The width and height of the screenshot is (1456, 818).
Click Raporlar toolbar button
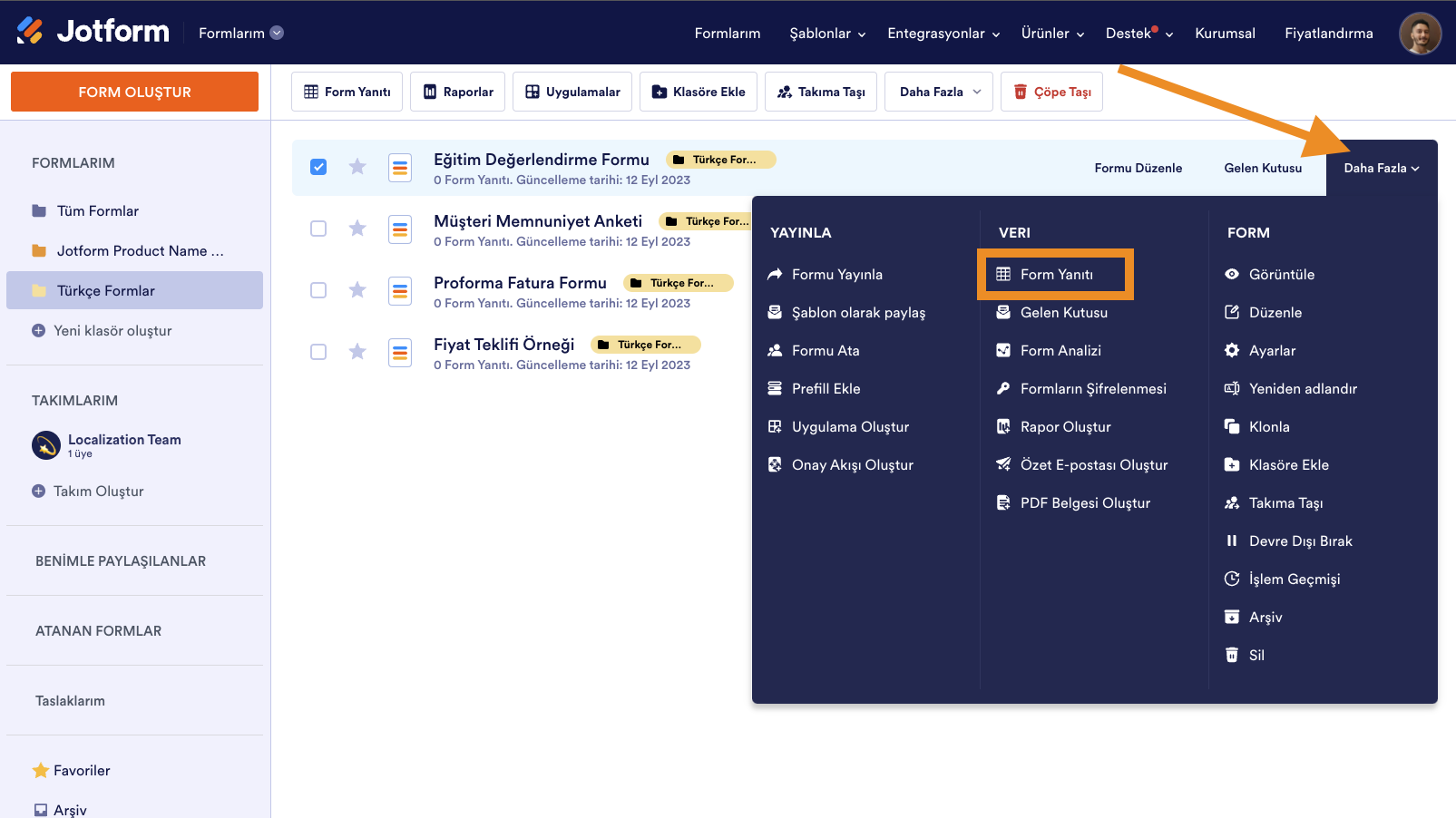pos(457,92)
